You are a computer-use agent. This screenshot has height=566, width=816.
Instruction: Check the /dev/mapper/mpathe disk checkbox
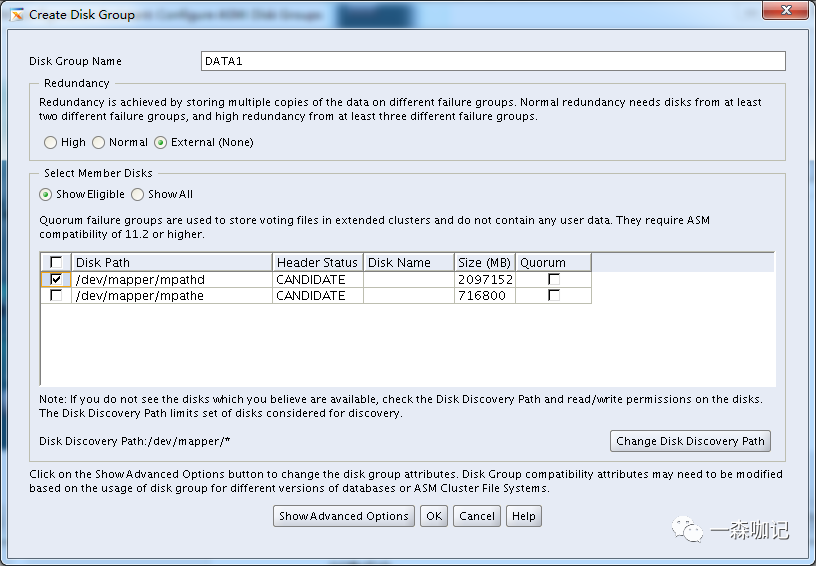(x=56, y=295)
